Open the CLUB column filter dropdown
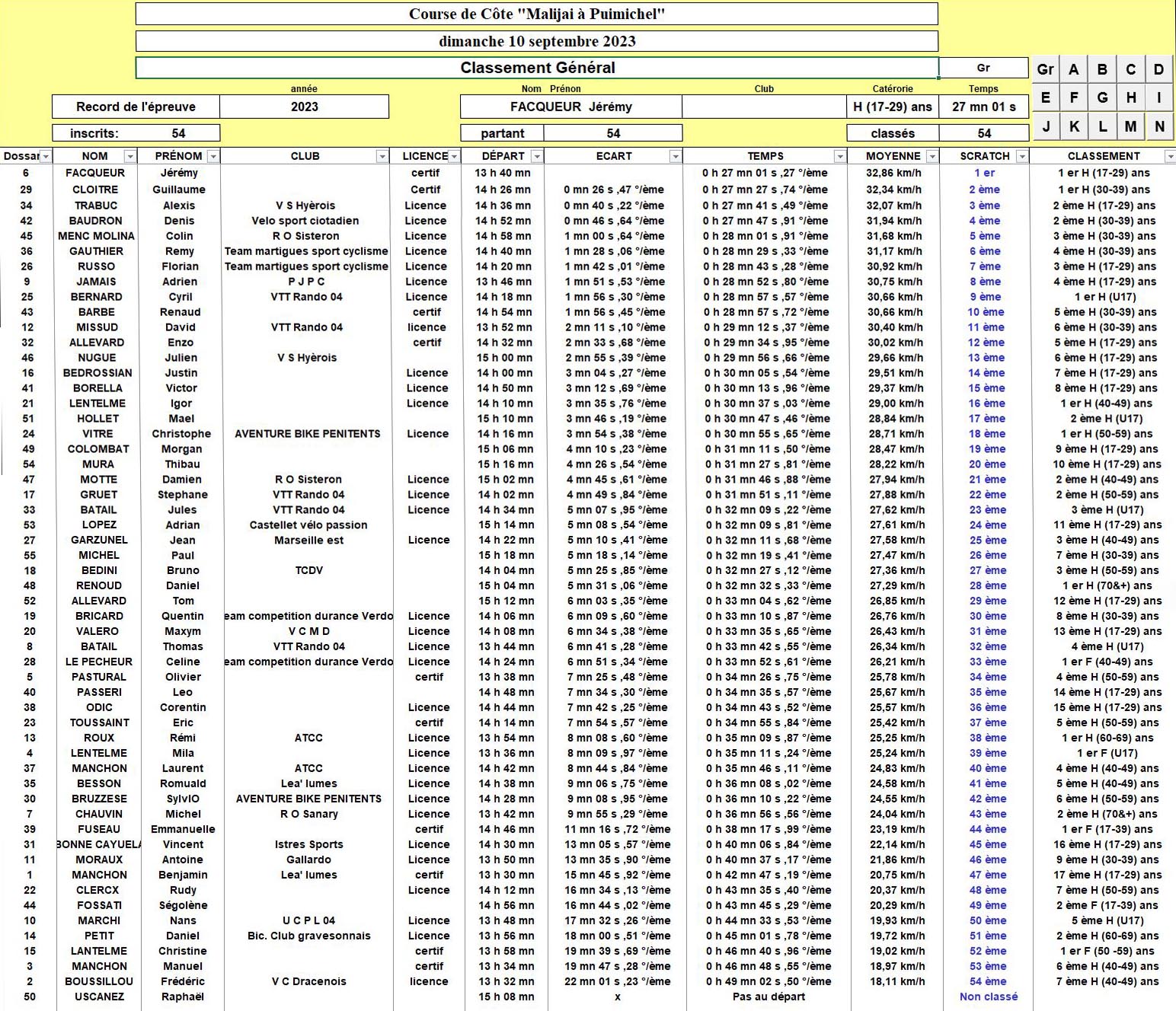Viewport: 1176px width, 1011px height. tap(382, 156)
